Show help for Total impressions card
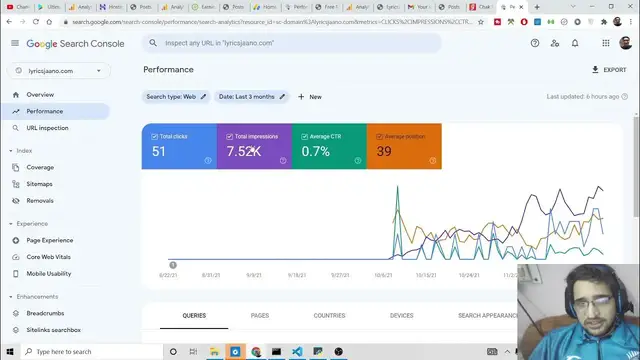640x360 pixels. tap(283, 161)
